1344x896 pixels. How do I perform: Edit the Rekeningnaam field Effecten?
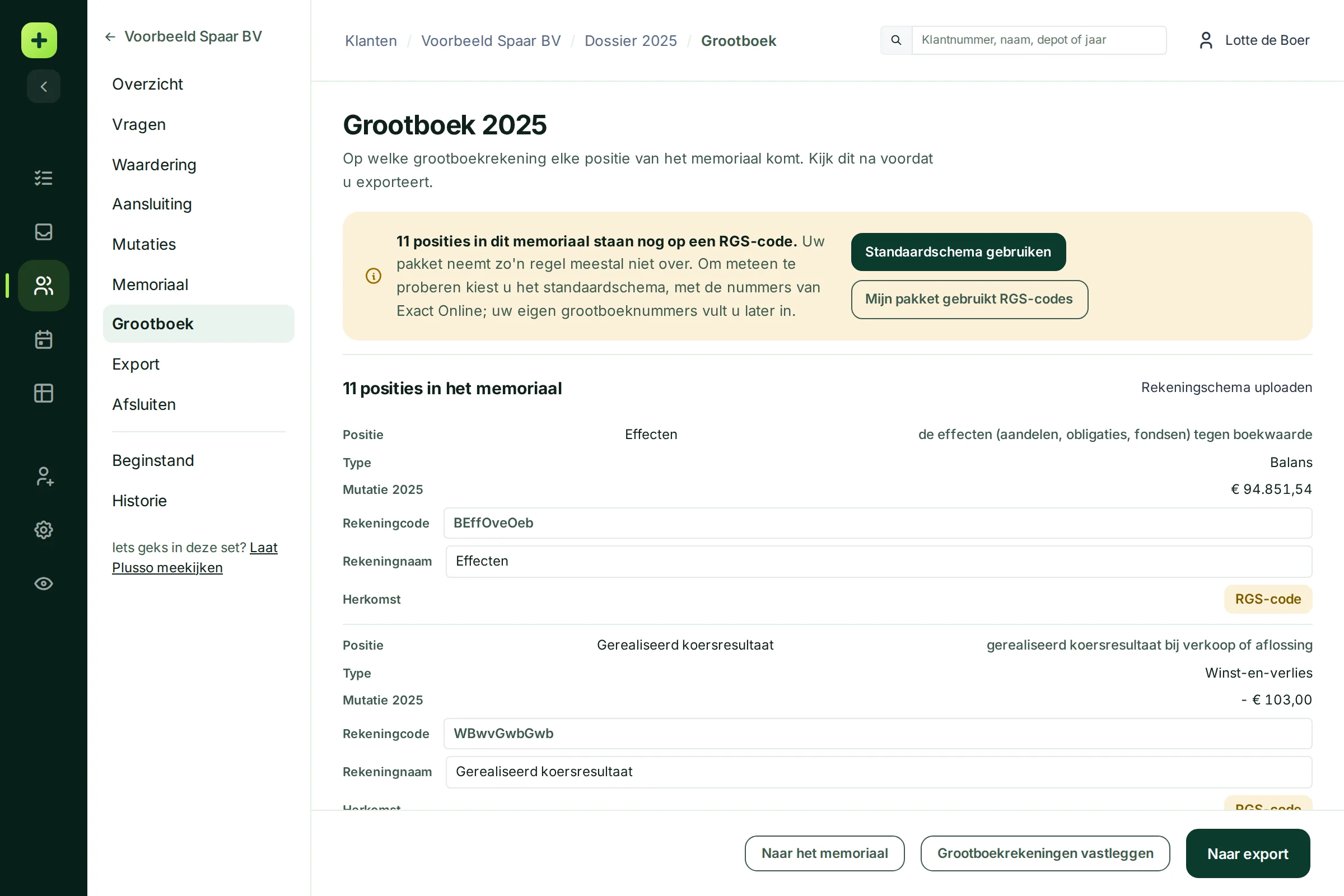click(878, 561)
